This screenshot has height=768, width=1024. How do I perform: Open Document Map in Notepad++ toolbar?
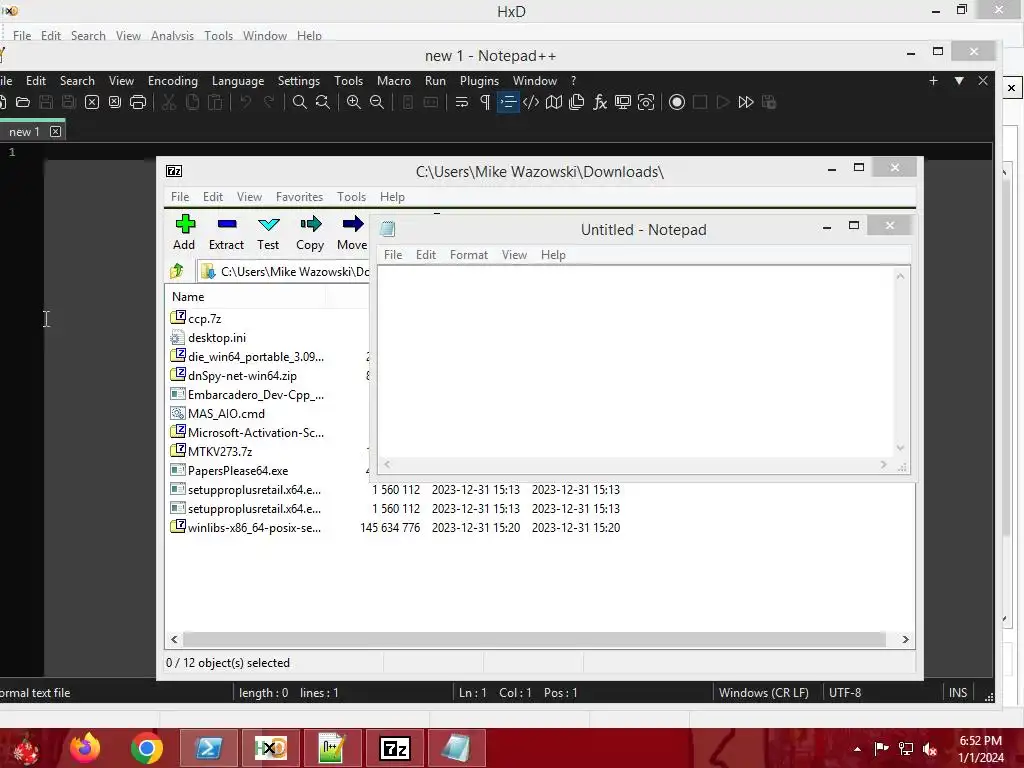click(554, 102)
